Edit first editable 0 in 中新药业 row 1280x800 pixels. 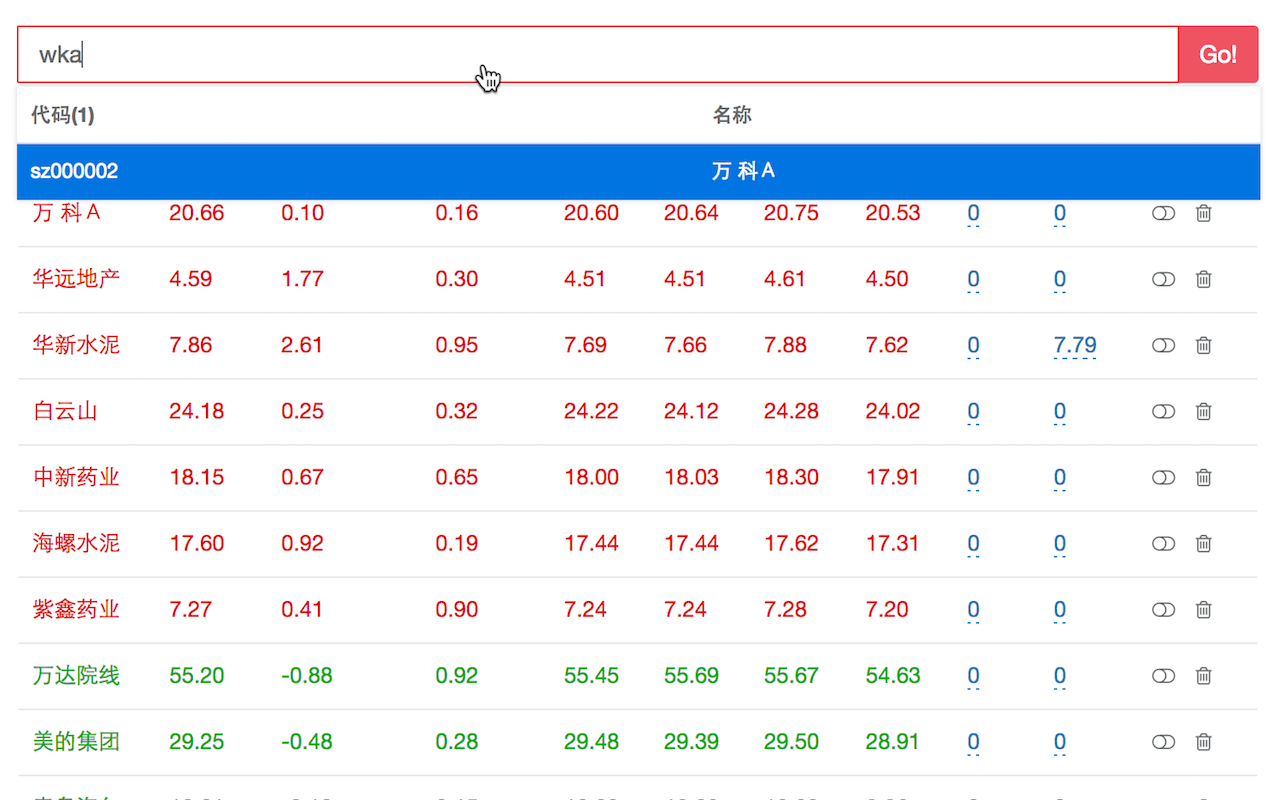pos(973,478)
